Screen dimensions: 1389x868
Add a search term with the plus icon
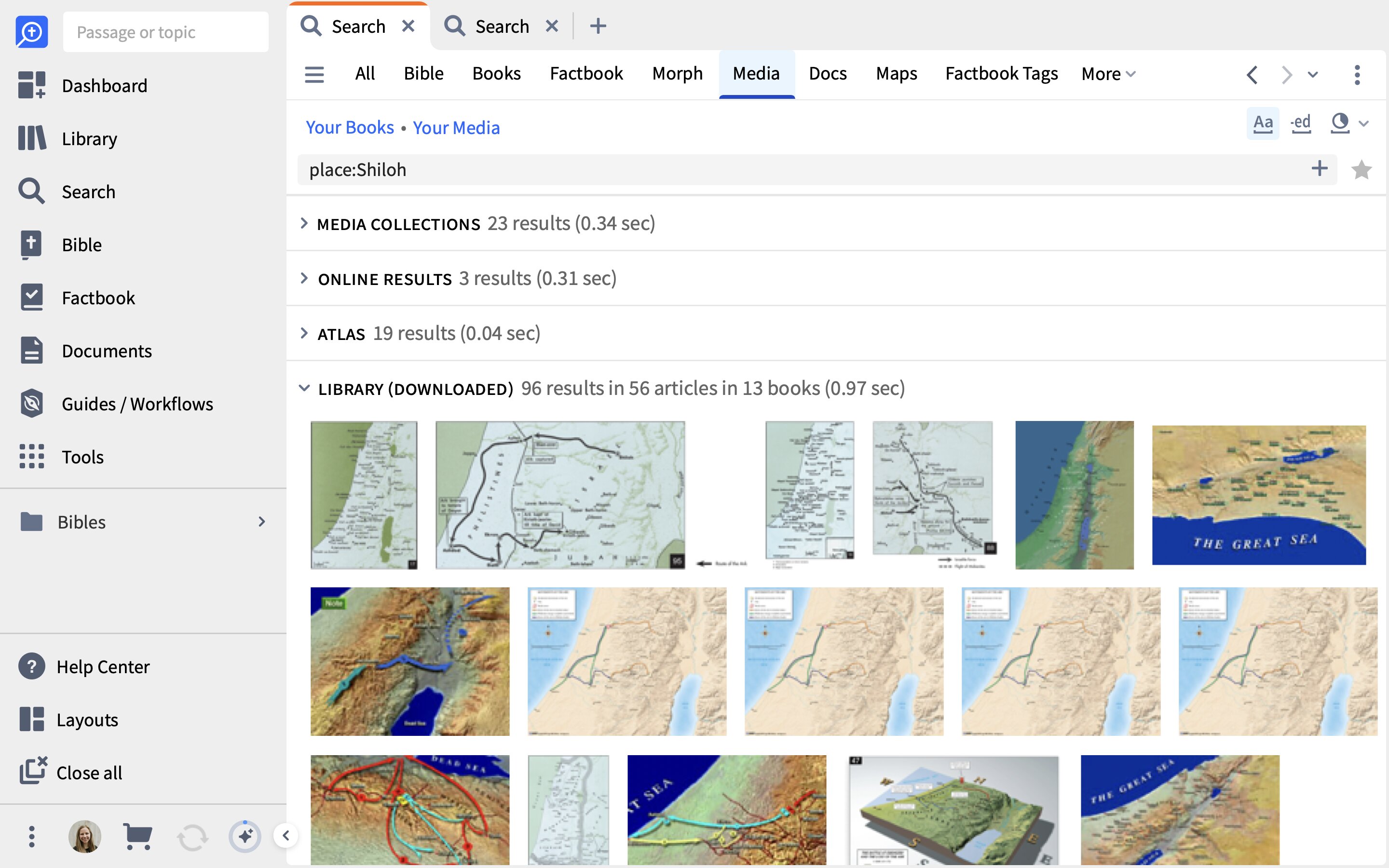pos(1320,168)
